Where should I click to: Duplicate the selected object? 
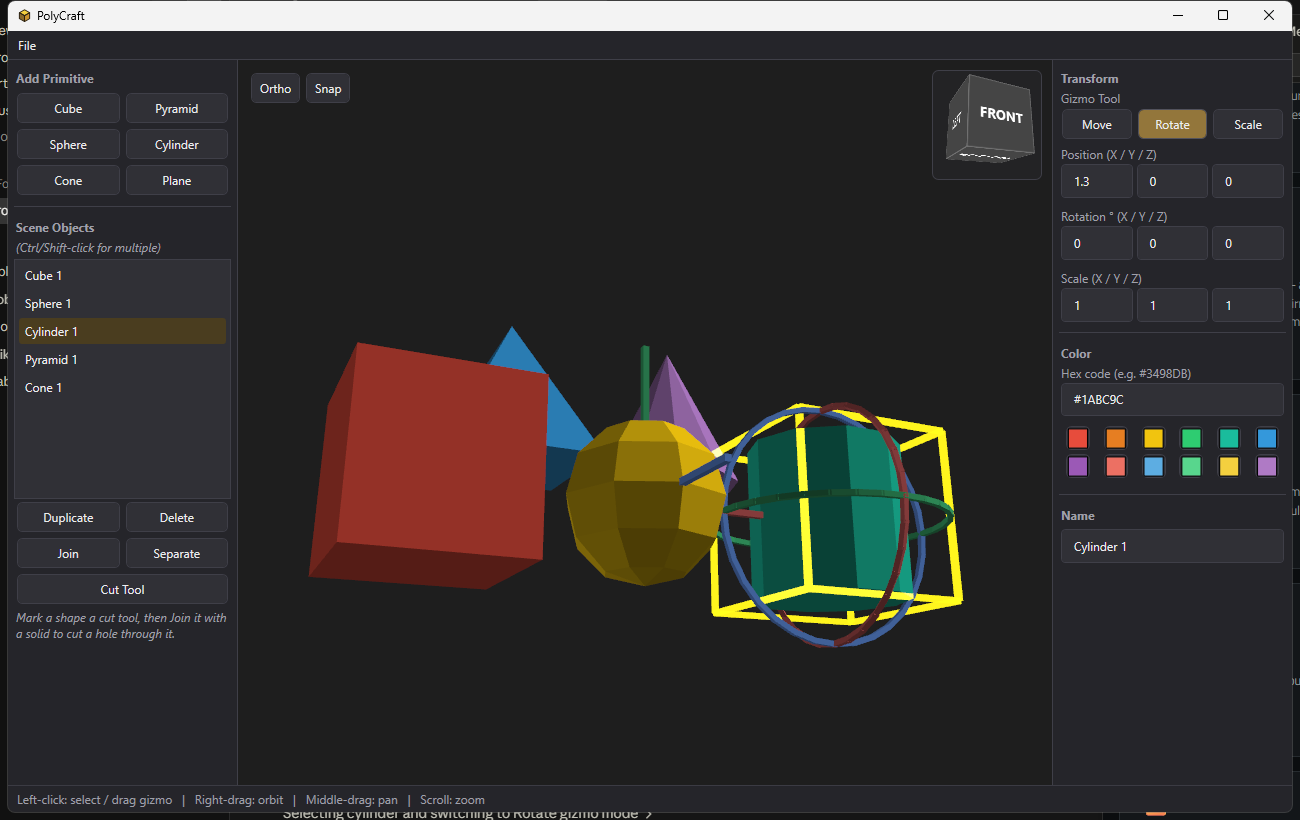68,517
